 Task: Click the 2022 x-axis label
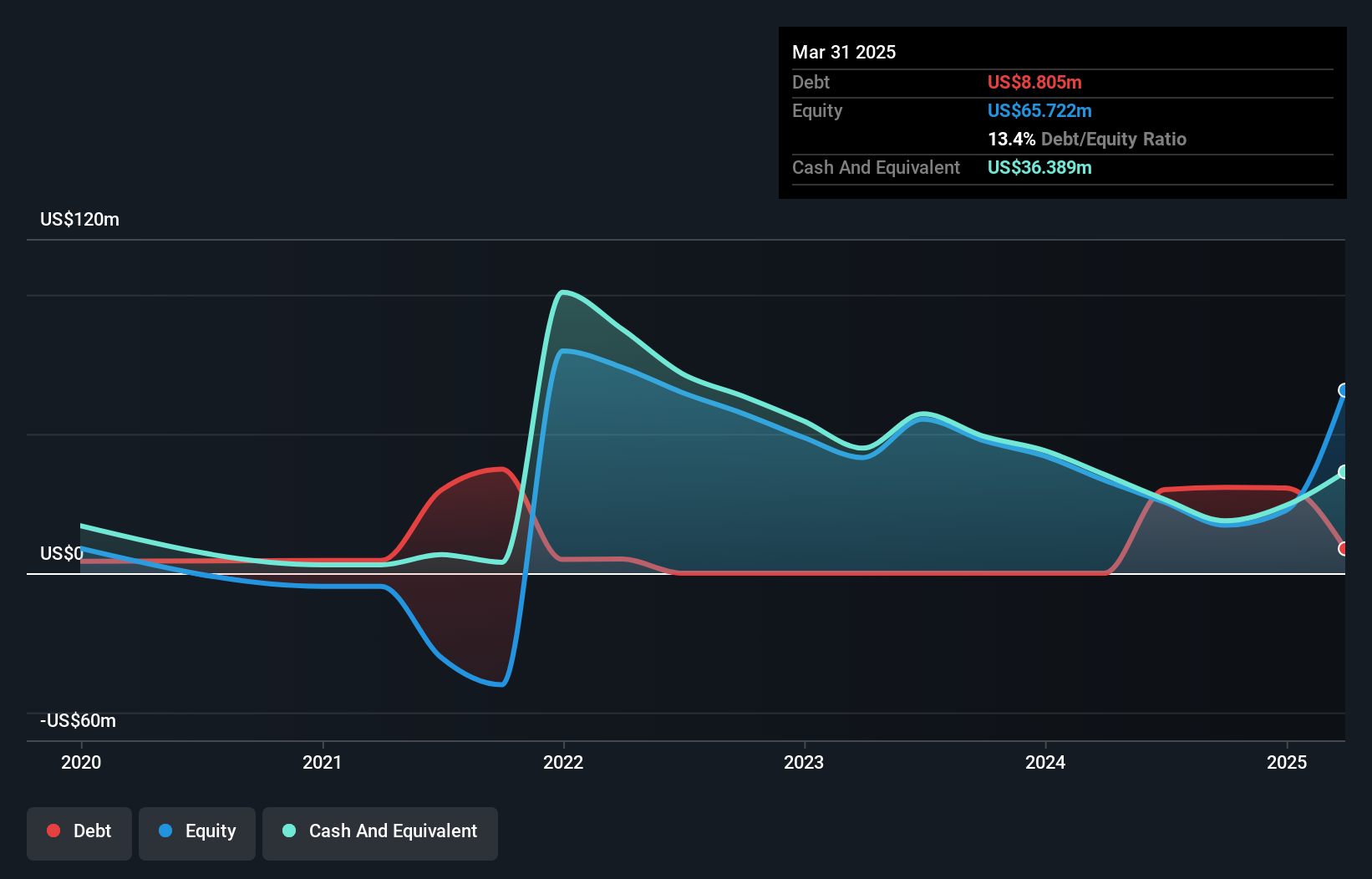(563, 762)
